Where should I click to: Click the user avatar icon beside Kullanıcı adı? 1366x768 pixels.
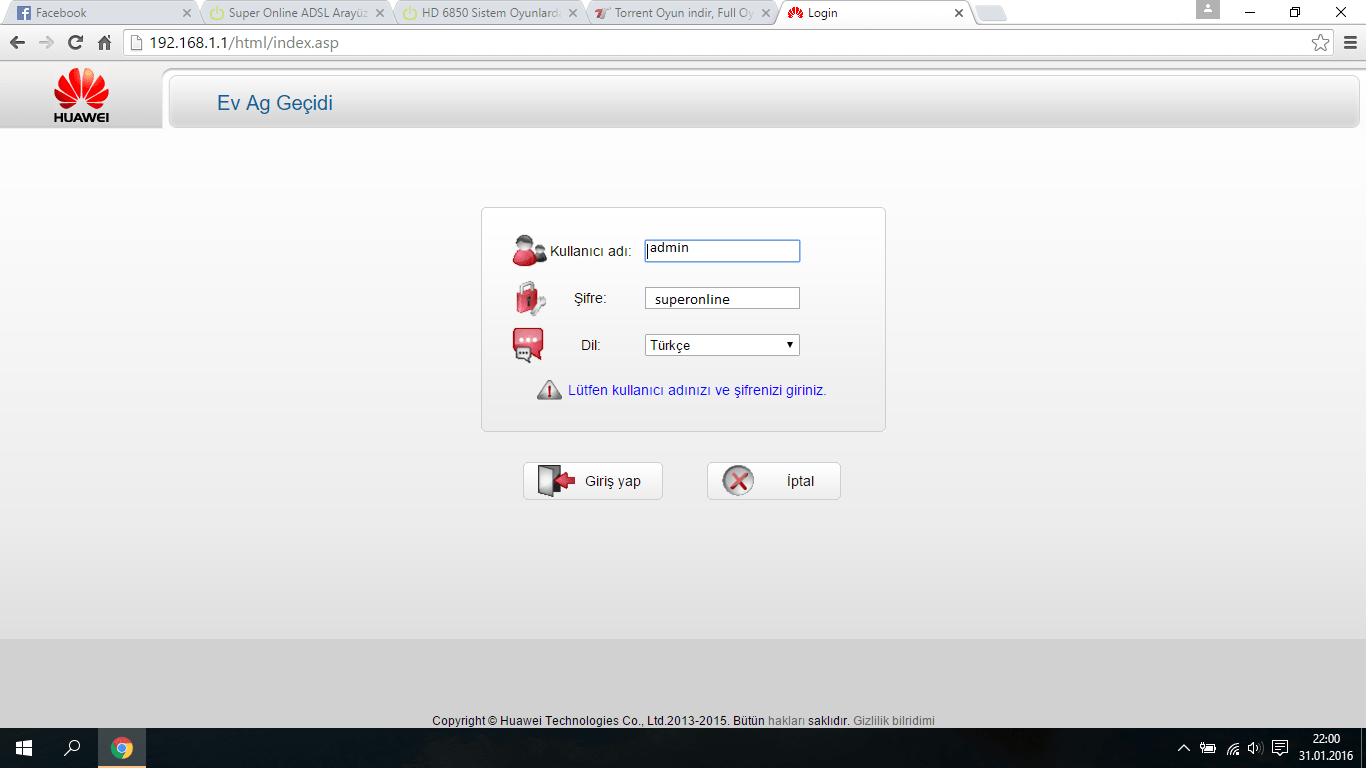click(x=529, y=250)
